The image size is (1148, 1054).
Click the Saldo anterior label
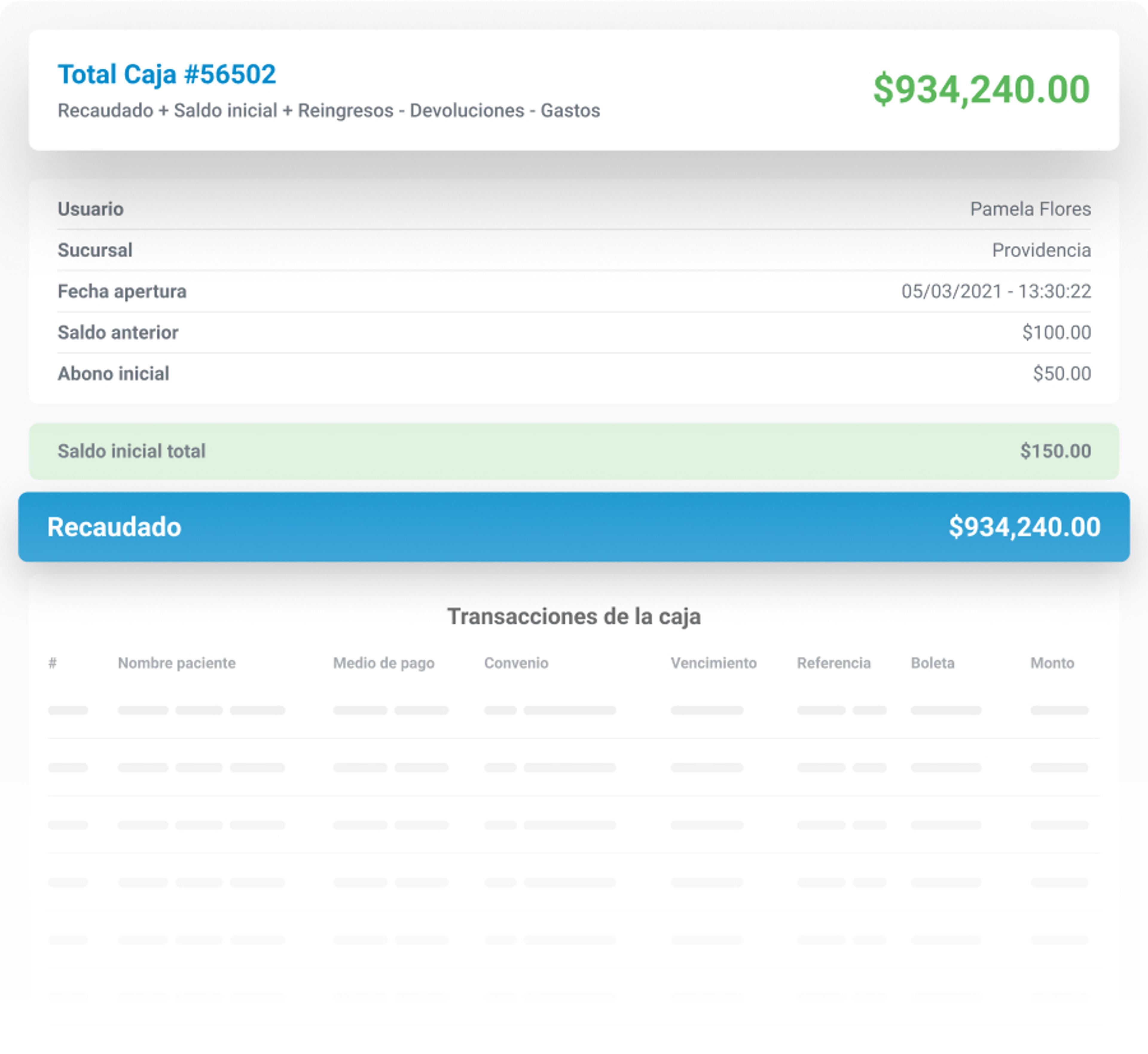118,333
